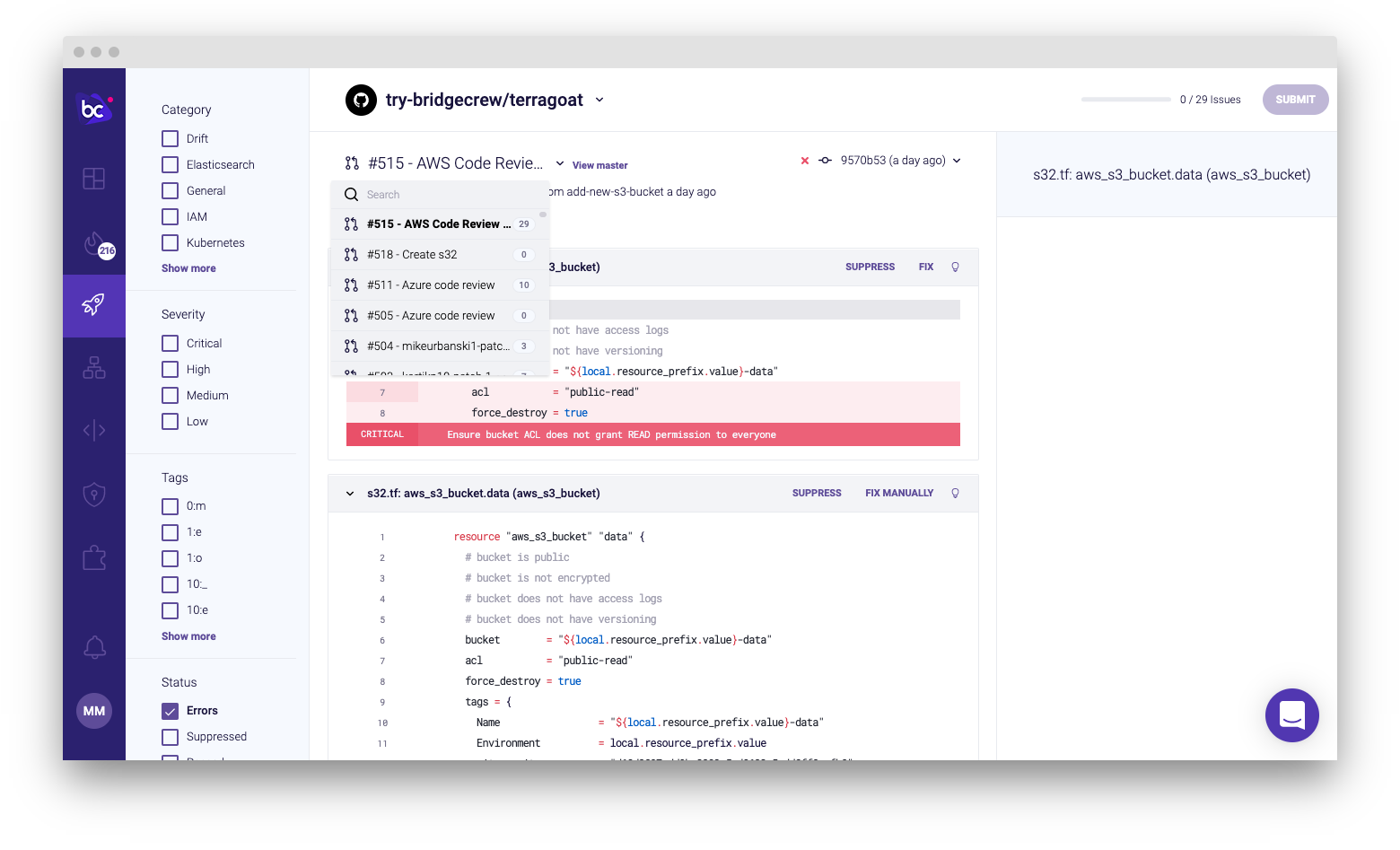Screen dimensions: 1400x850
Task: Click the pull request search field
Action: point(440,195)
